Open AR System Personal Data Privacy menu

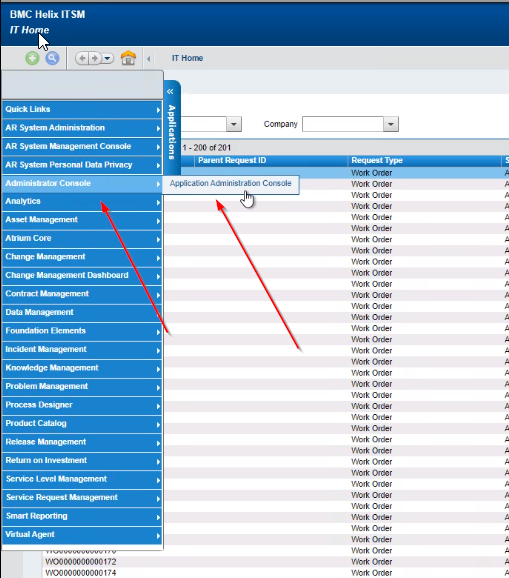[82, 165]
